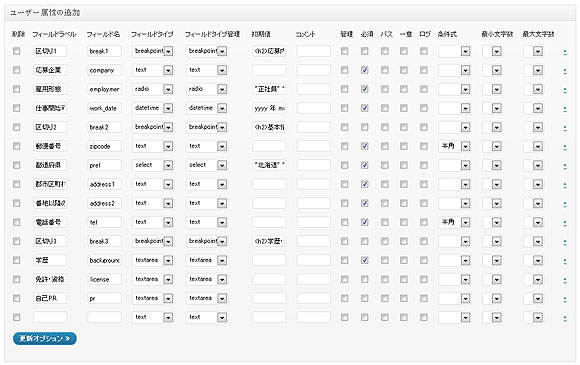Click the 初期値 input for the break3 row
This screenshot has width=580, height=365.
pyautogui.click(x=269, y=241)
